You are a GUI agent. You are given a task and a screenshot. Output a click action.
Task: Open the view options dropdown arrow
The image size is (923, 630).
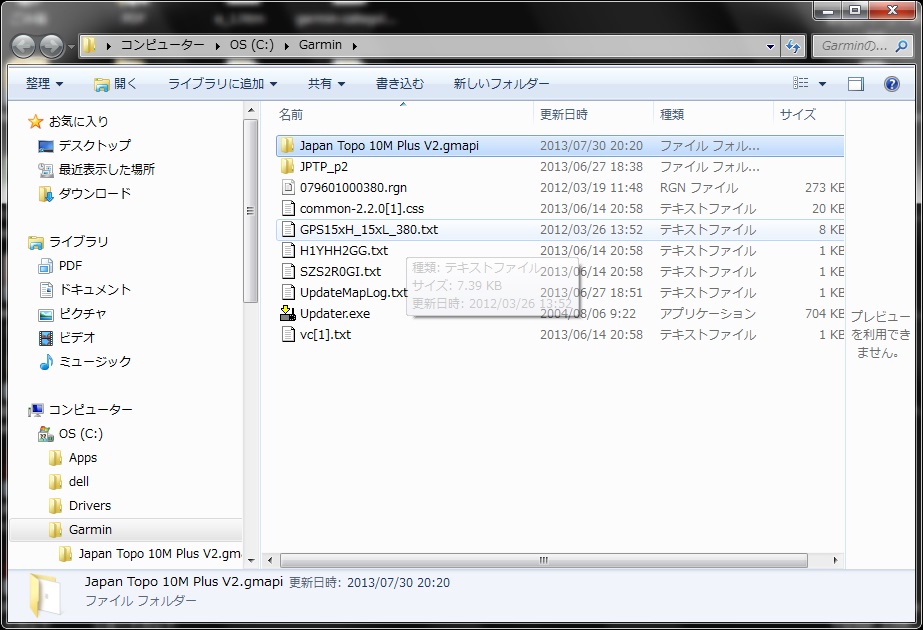coord(822,84)
